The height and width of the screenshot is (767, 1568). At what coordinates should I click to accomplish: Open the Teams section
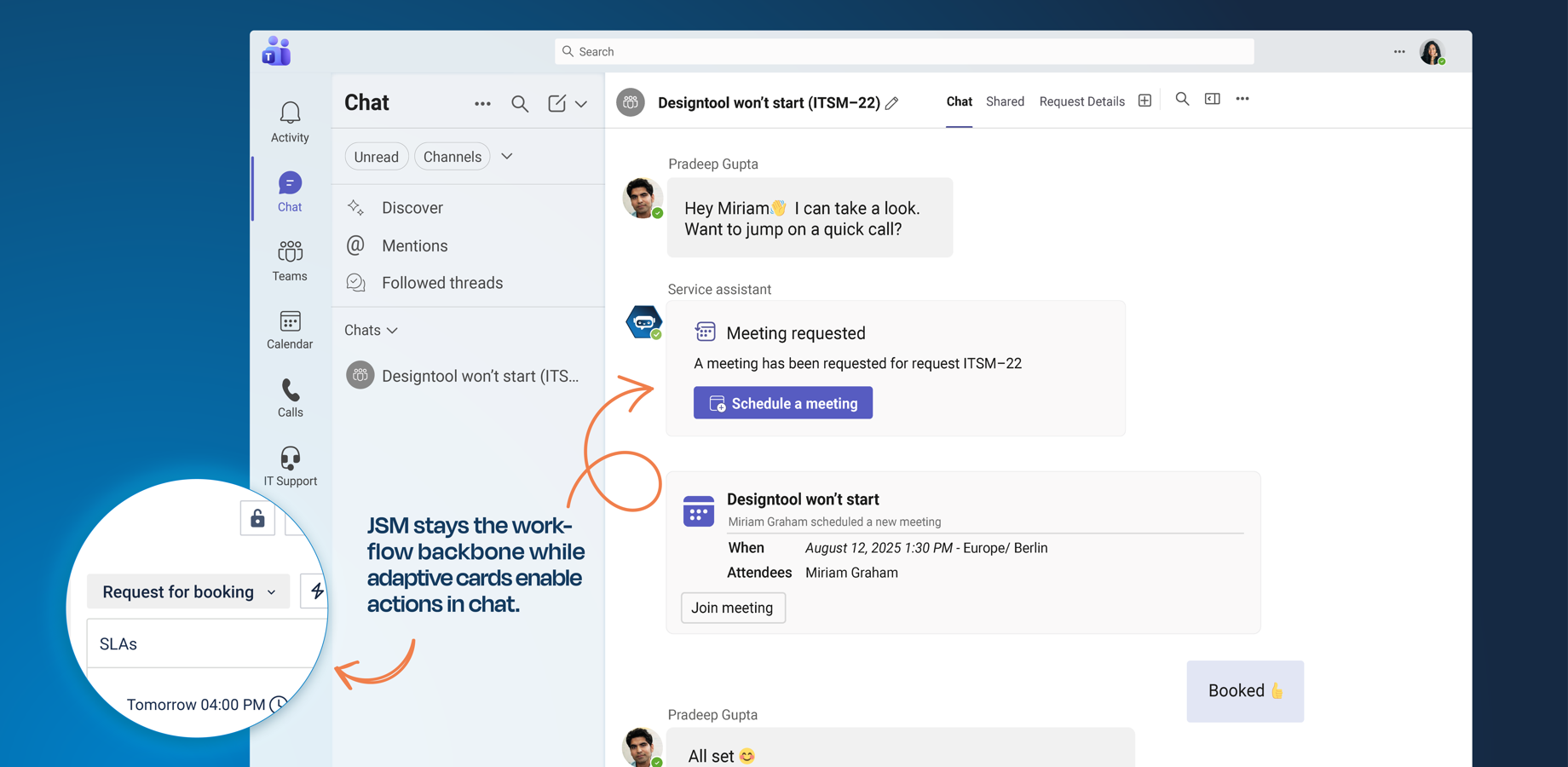pyautogui.click(x=290, y=258)
